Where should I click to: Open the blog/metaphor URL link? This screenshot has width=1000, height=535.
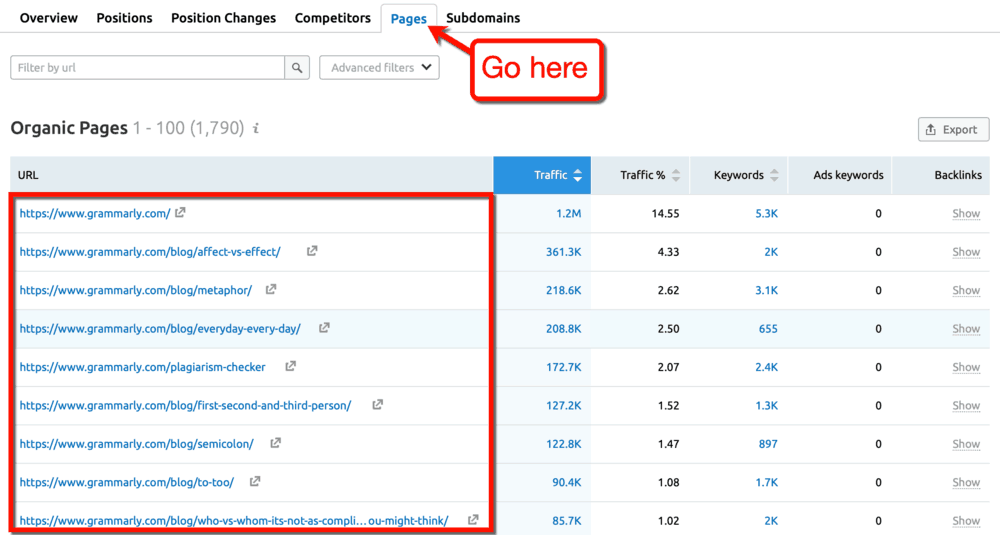[136, 290]
